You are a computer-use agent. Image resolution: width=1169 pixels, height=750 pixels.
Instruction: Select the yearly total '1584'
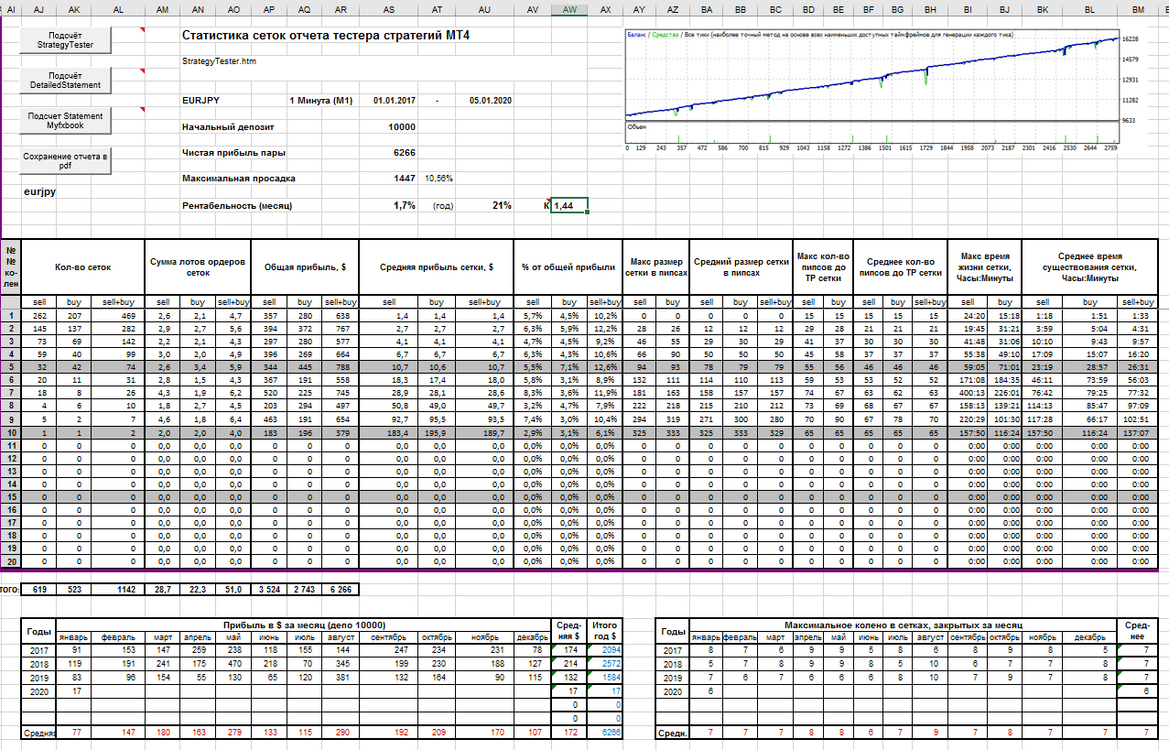click(x=605, y=678)
